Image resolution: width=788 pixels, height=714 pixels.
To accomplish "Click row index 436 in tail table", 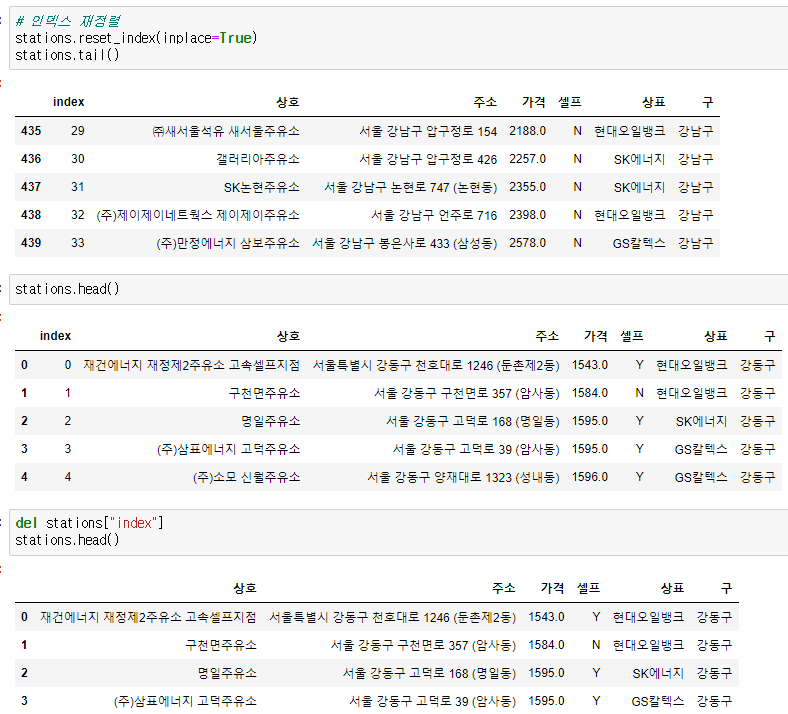I will [31, 159].
